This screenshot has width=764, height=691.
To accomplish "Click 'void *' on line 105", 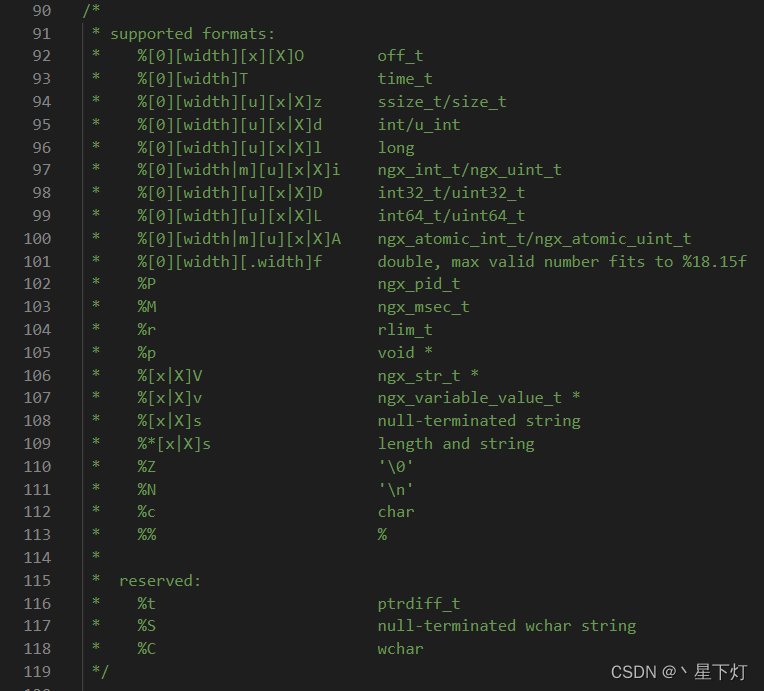I will click(405, 352).
